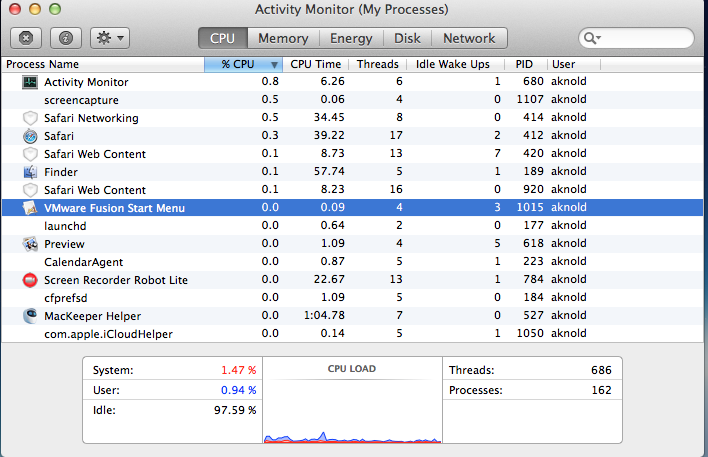Click CPU time 57.74 for Finder
The height and width of the screenshot is (457, 708).
click(x=329, y=171)
